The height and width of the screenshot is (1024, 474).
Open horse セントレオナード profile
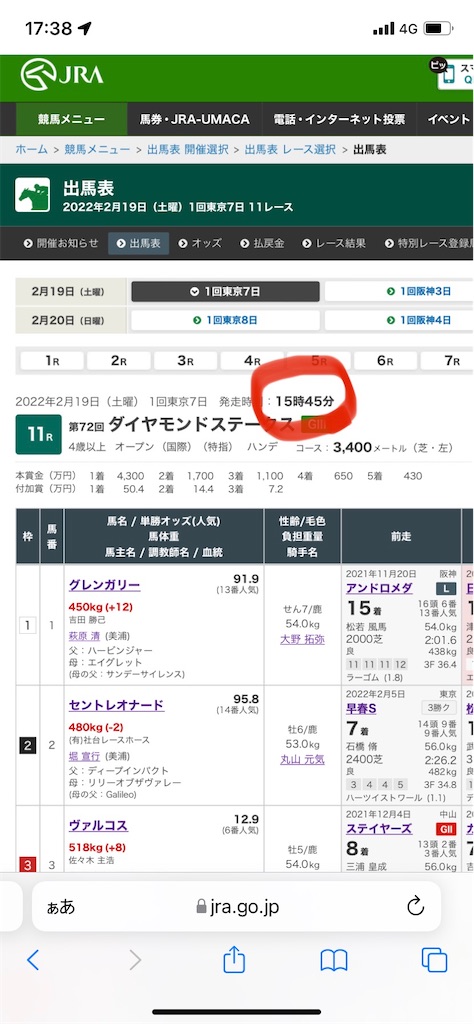click(116, 705)
